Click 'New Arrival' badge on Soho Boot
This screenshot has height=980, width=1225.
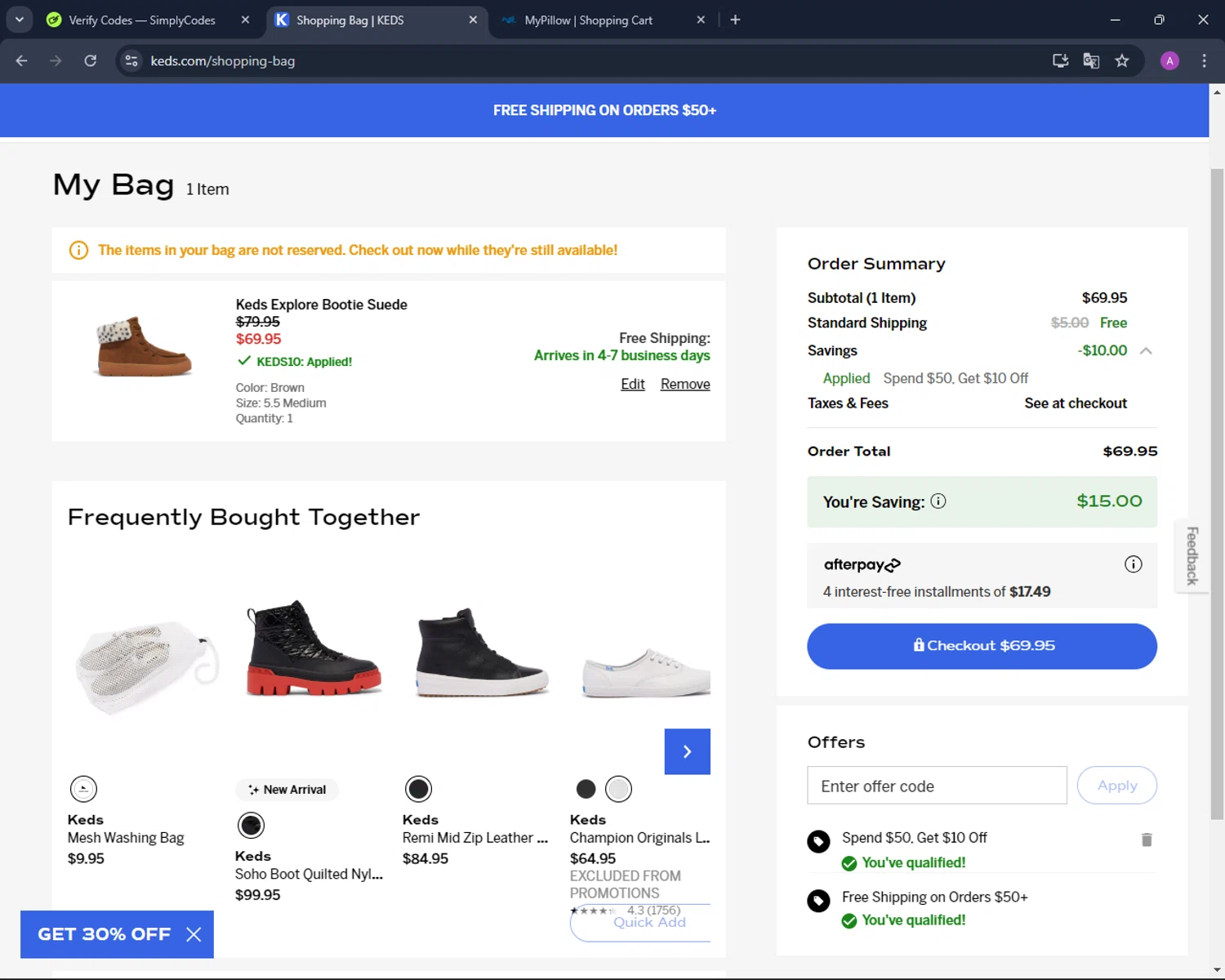pyautogui.click(x=287, y=790)
